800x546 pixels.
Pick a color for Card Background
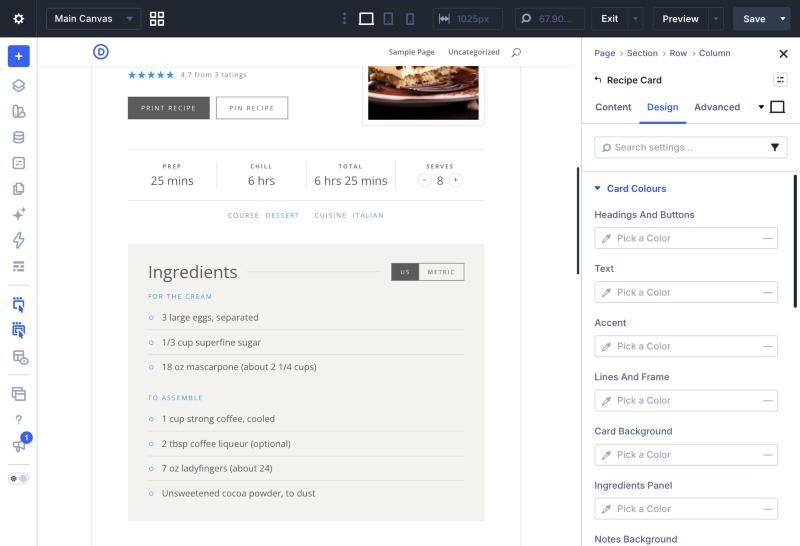tap(686, 455)
